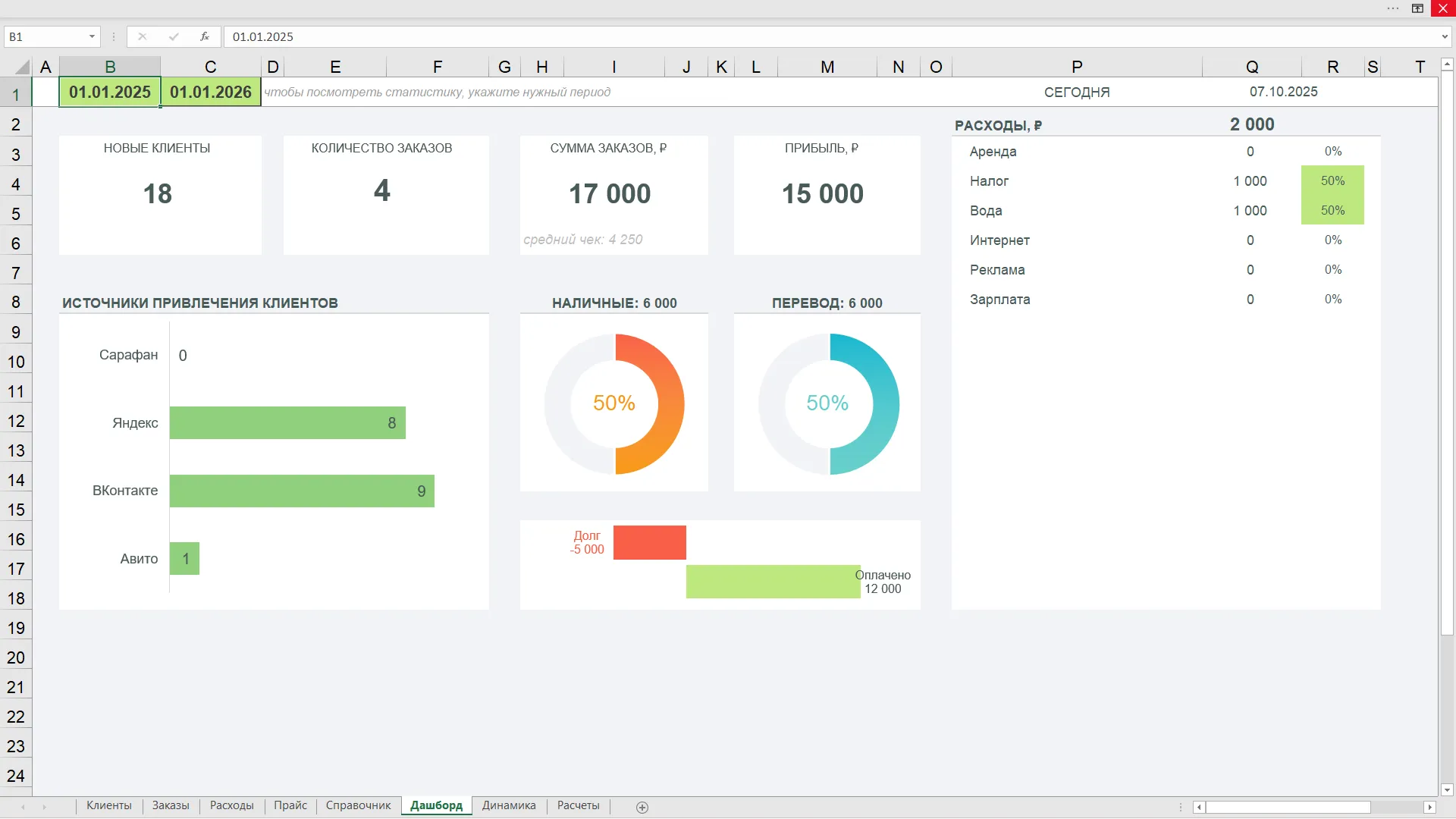Image resolution: width=1456 pixels, height=819 pixels.
Task: Select the end date cell 01.01.2026
Action: pyautogui.click(x=211, y=92)
